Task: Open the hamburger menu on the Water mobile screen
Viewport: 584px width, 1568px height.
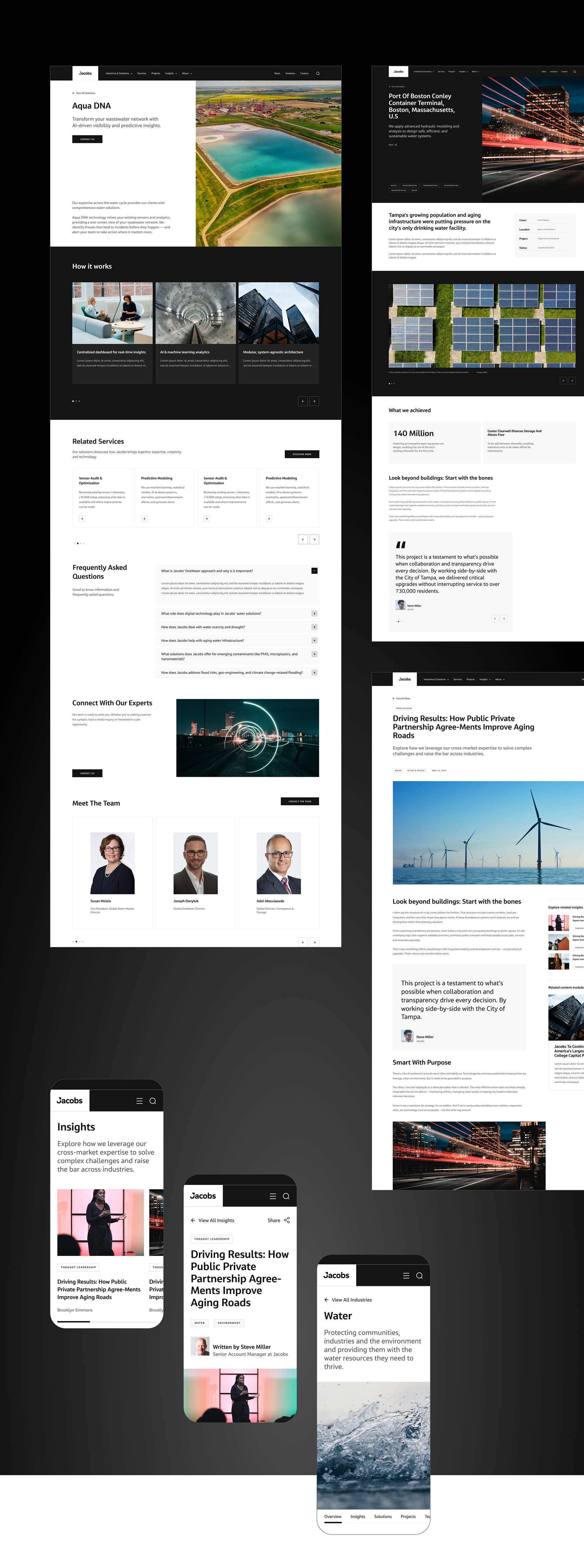Action: point(406,1275)
